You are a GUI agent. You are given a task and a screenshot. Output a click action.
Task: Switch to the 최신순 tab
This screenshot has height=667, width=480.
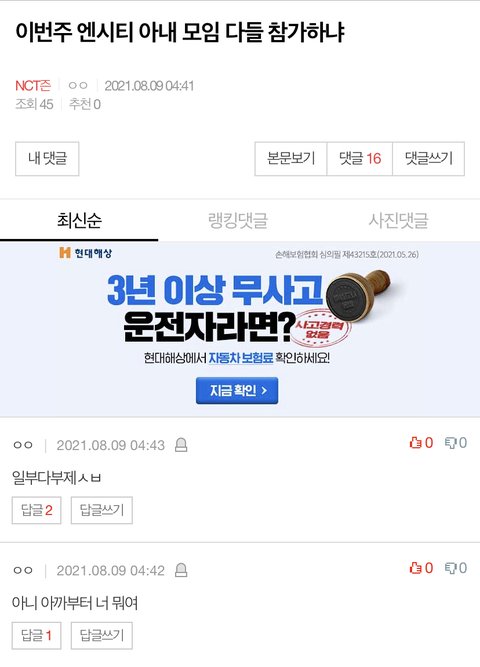coord(79,220)
